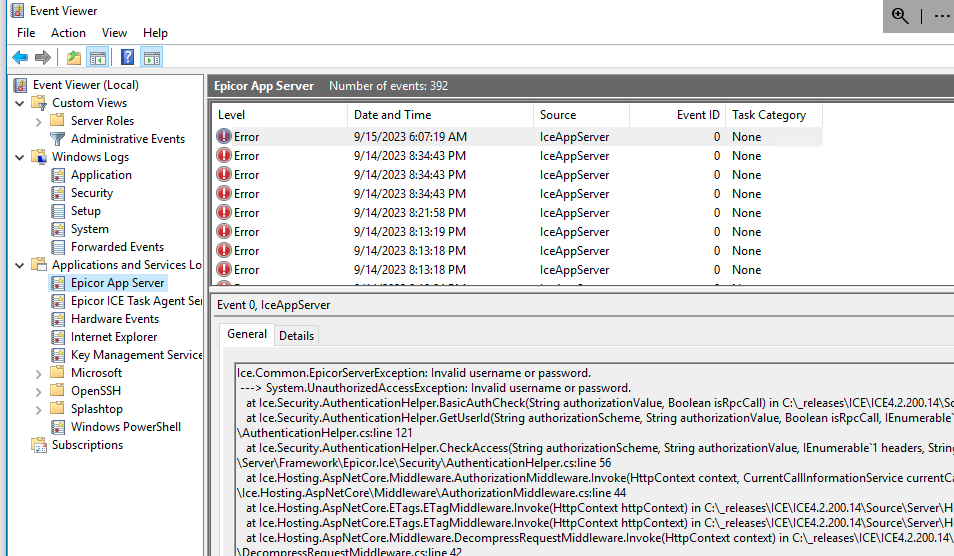954x556 pixels.
Task: Click the Subscriptions node icon
Action: (39, 445)
